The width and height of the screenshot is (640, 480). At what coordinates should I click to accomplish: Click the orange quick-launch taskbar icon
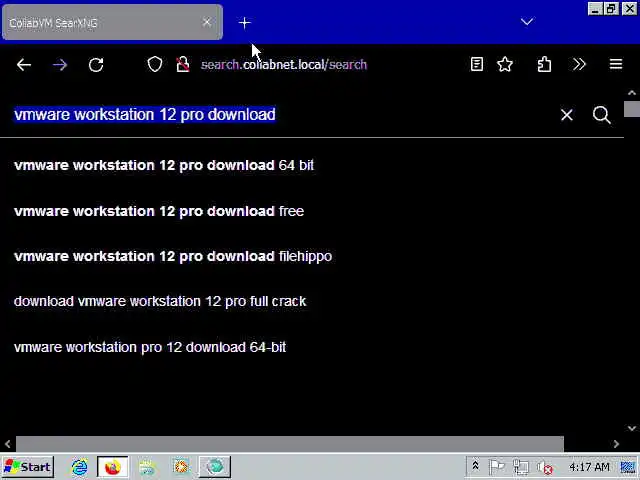tap(181, 467)
